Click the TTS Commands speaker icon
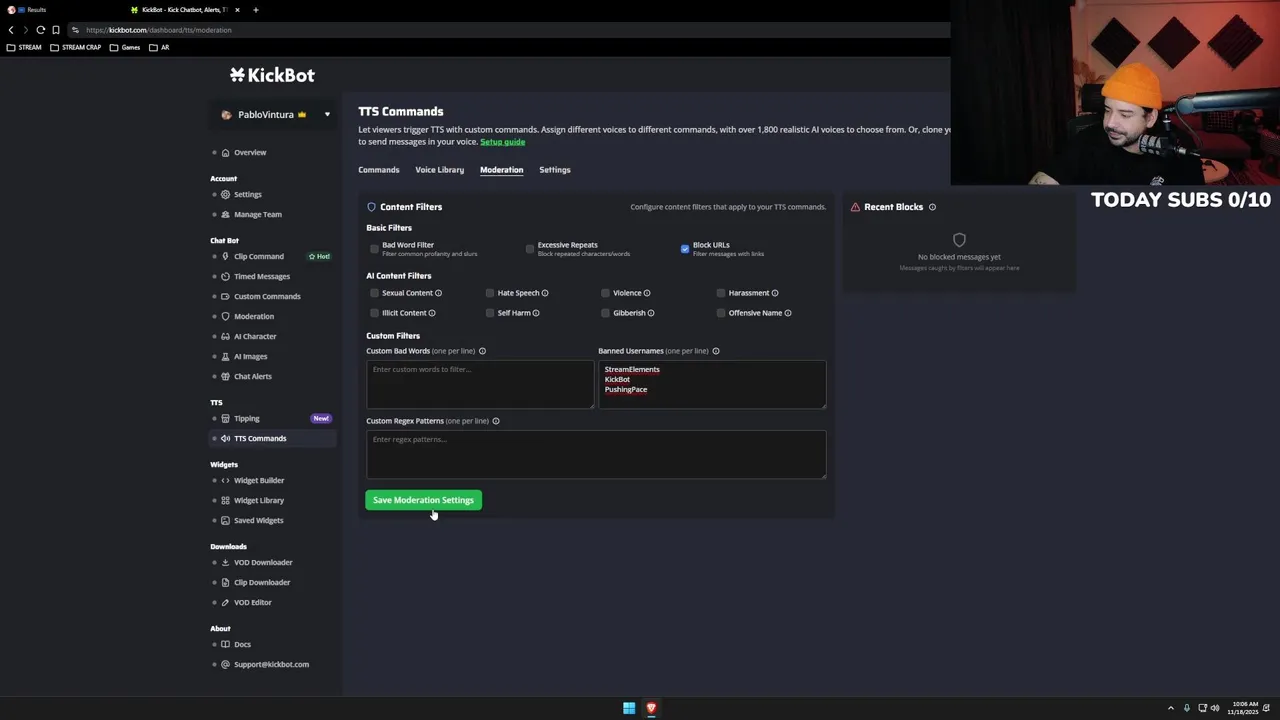Image resolution: width=1280 pixels, height=720 pixels. tap(225, 439)
